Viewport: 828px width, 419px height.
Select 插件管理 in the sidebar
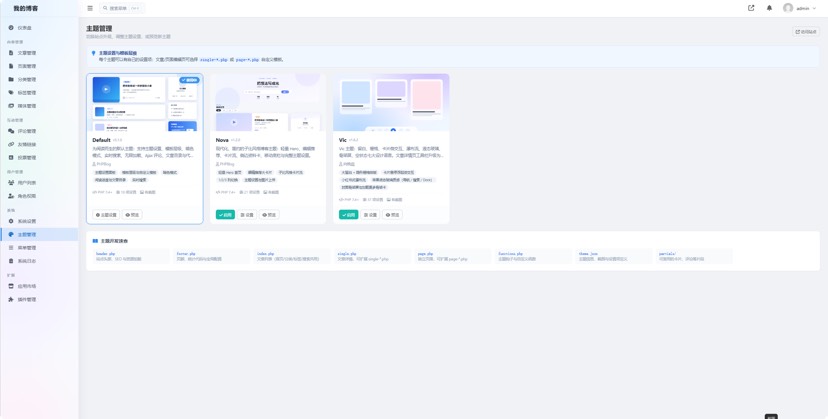point(40,299)
